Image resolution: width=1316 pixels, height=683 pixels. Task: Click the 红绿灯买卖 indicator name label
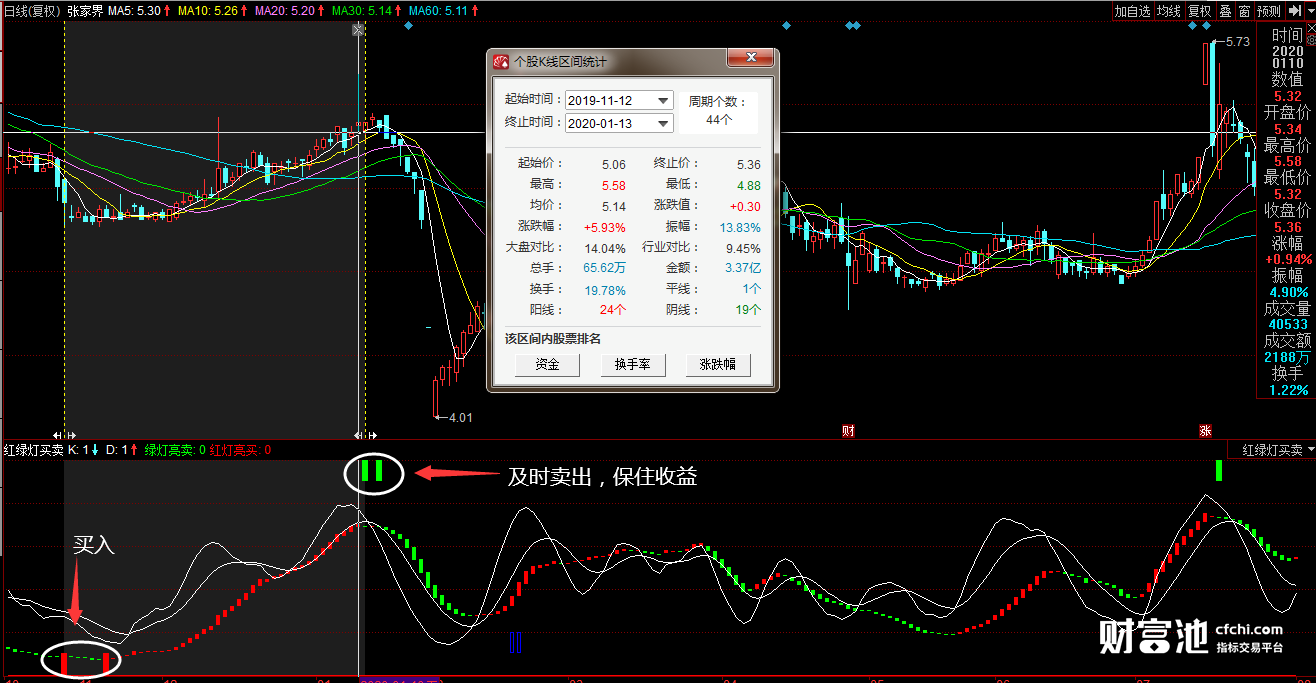[33, 450]
